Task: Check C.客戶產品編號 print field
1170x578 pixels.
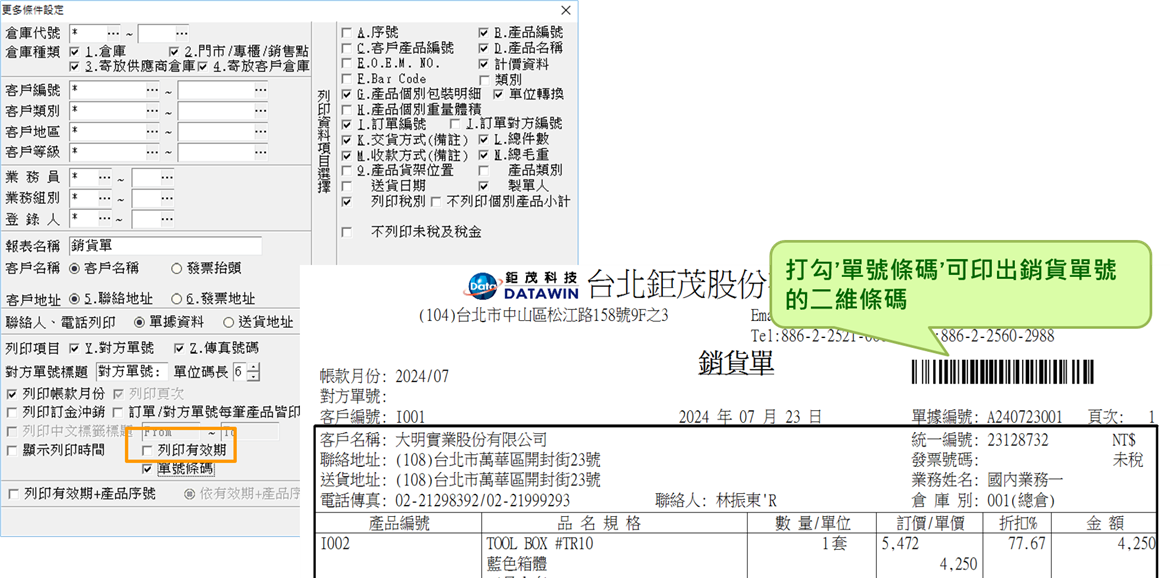Action: [346, 48]
